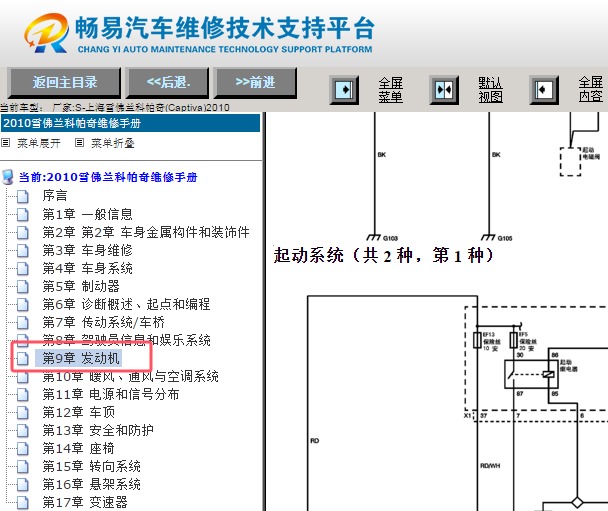Screen dimensions: 608x511
Task: Click the 当前车型 vehicle info text
Action: [x=115, y=107]
